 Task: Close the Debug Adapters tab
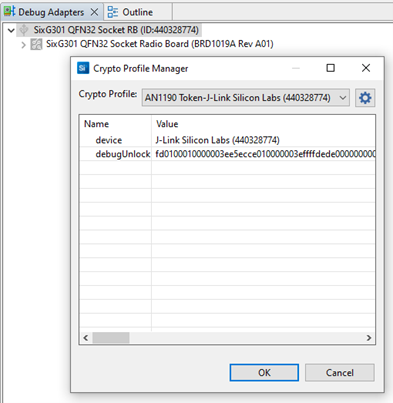click(x=94, y=12)
